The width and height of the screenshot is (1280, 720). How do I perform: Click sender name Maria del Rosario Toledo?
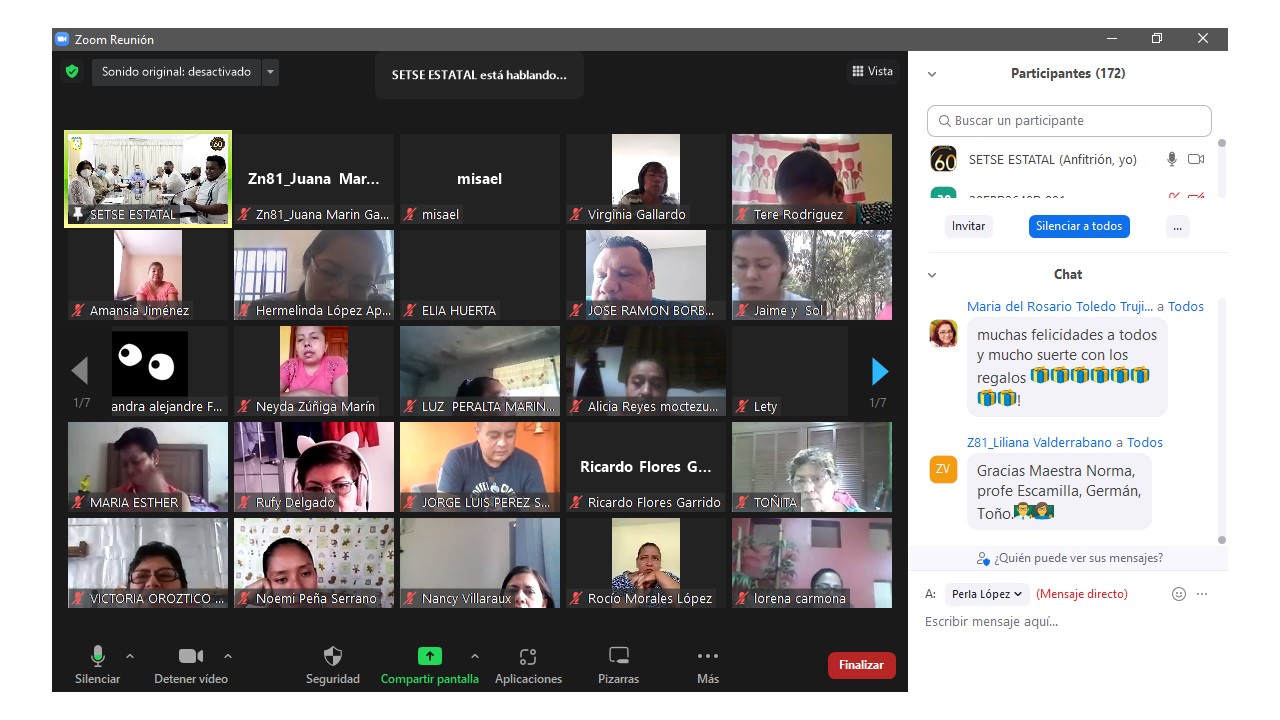coord(1060,307)
